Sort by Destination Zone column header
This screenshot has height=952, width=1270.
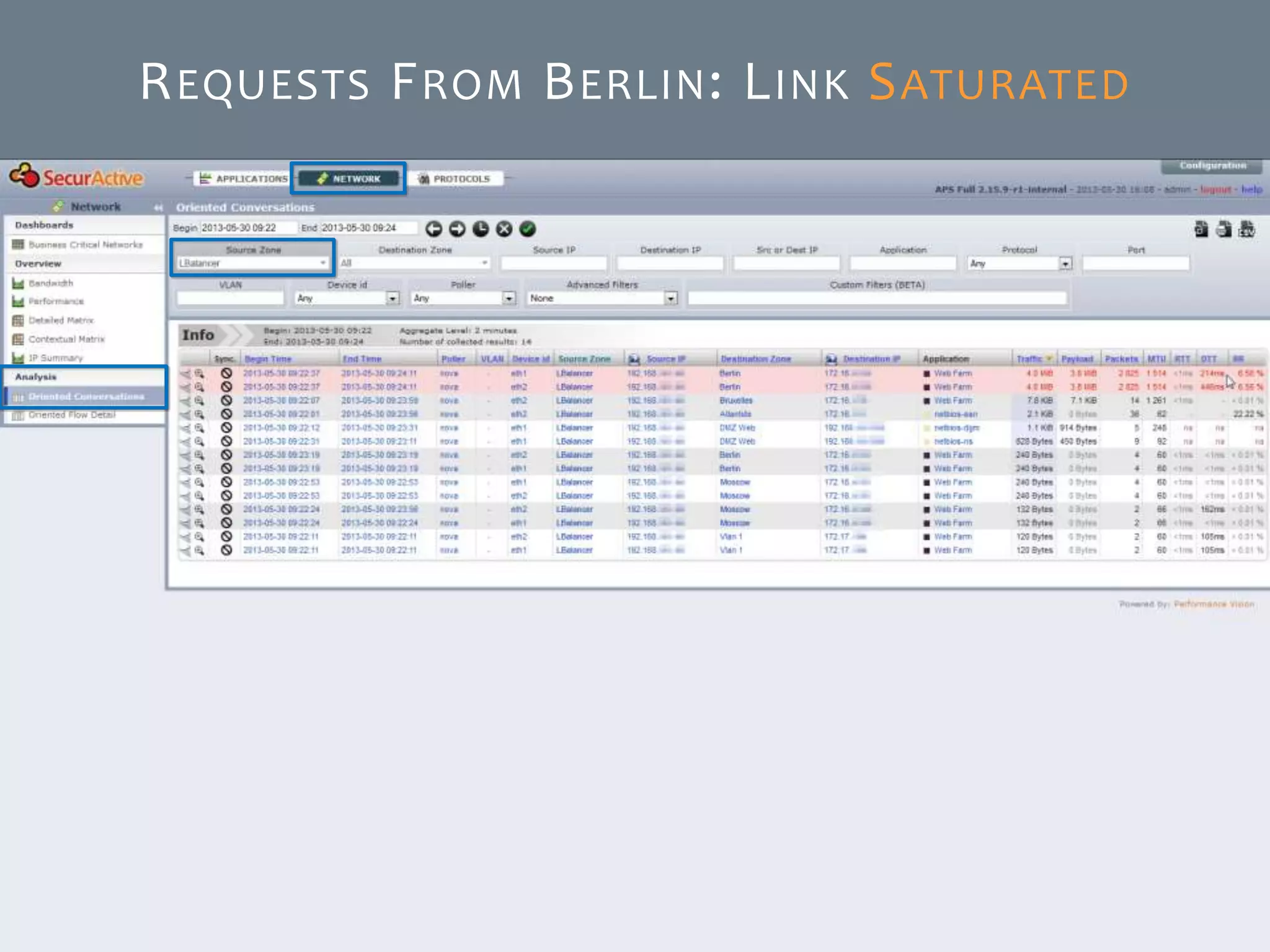(756, 359)
